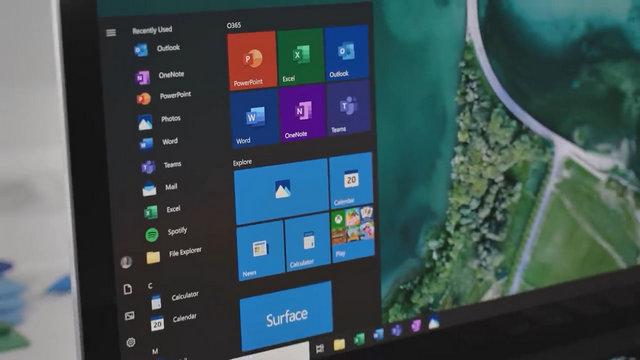The image size is (640, 360).
Task: Open Word from Recently Used list
Action: (159, 143)
